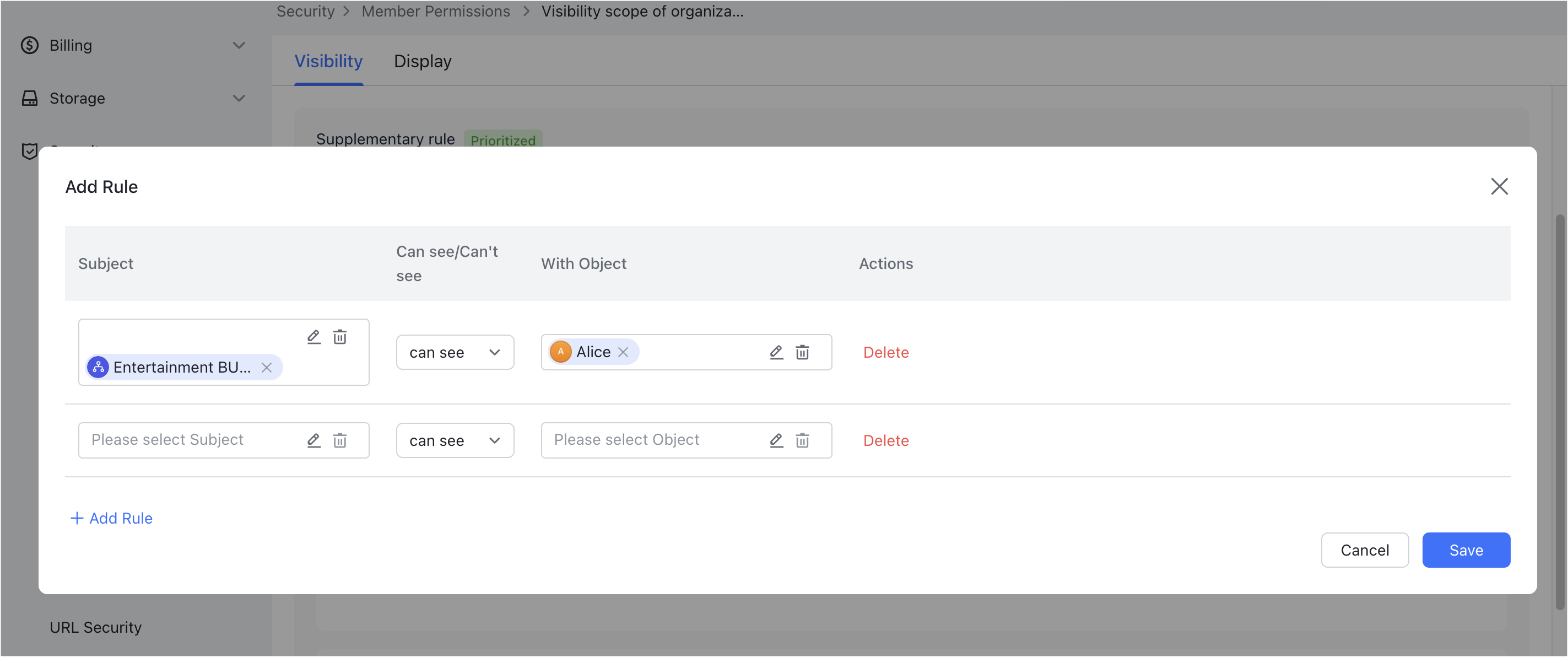Click the trash icon in the Entertainment BU subject field
The width and height of the screenshot is (1568, 657).
(339, 337)
